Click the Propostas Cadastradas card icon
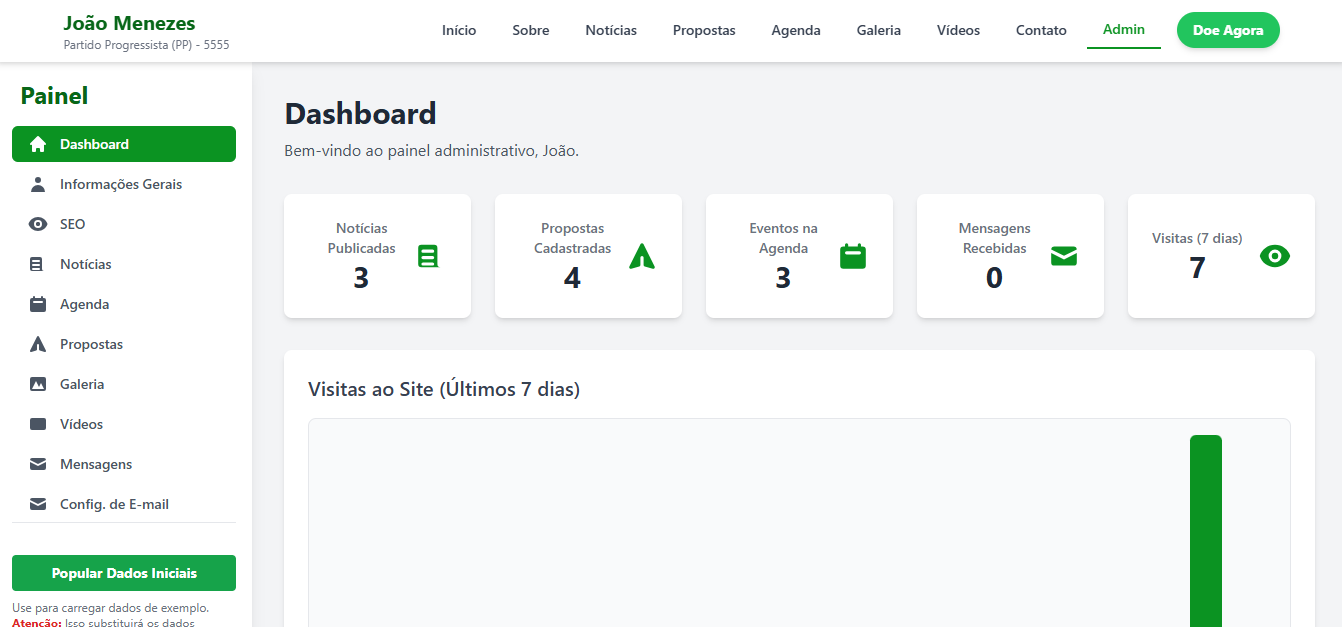 642,257
